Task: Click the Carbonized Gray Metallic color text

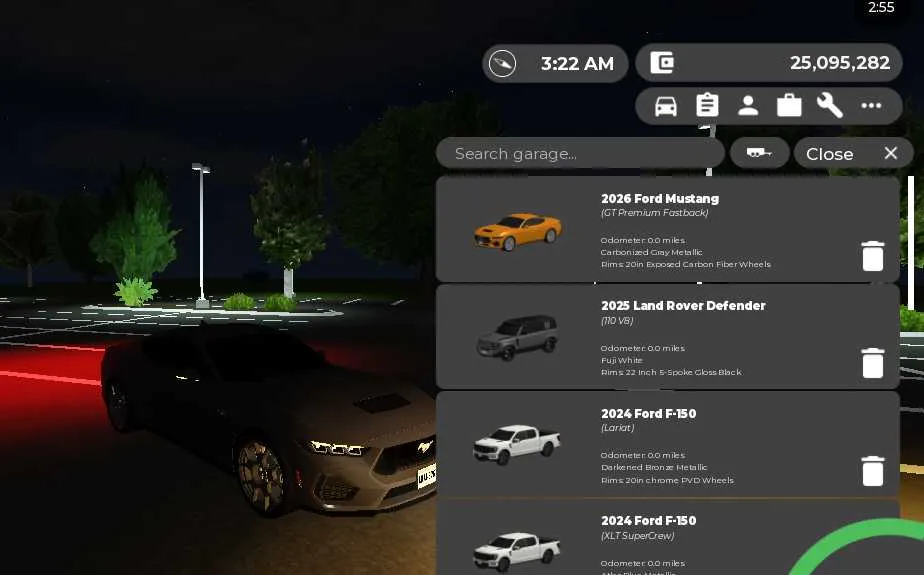Action: point(651,252)
